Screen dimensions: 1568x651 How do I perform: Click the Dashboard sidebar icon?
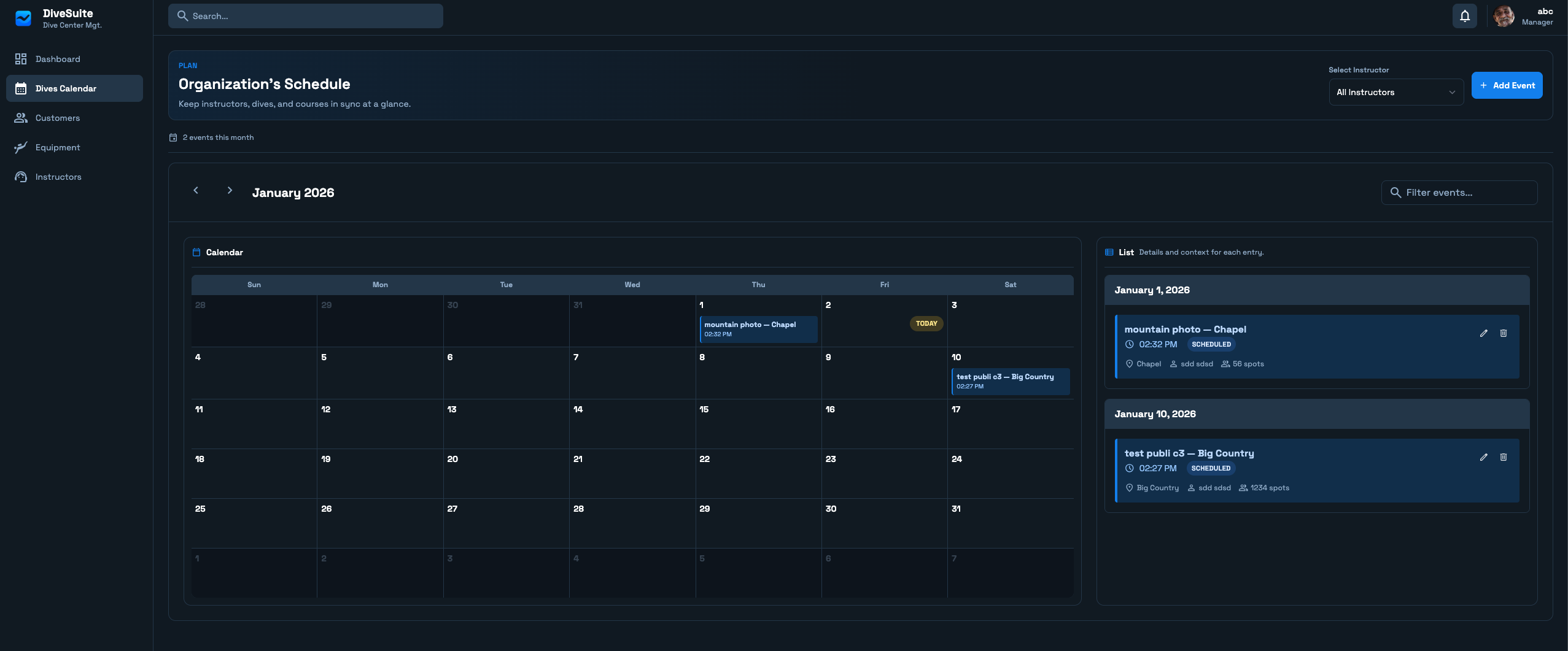[21, 59]
